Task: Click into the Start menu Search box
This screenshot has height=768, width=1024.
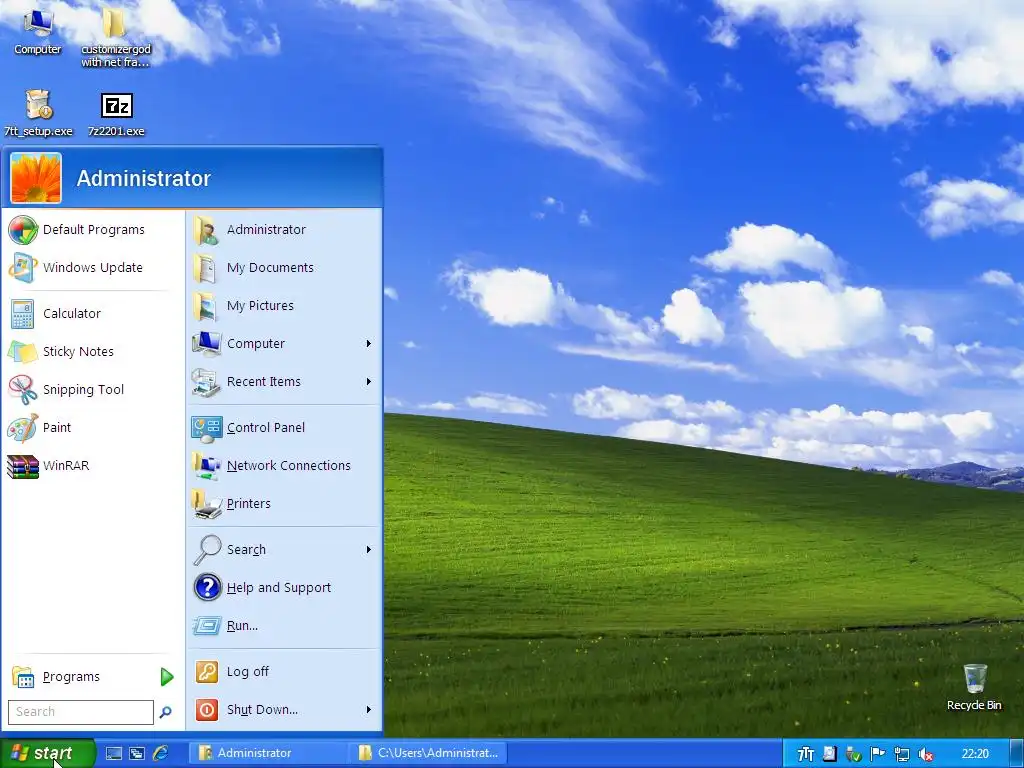Action: click(81, 712)
